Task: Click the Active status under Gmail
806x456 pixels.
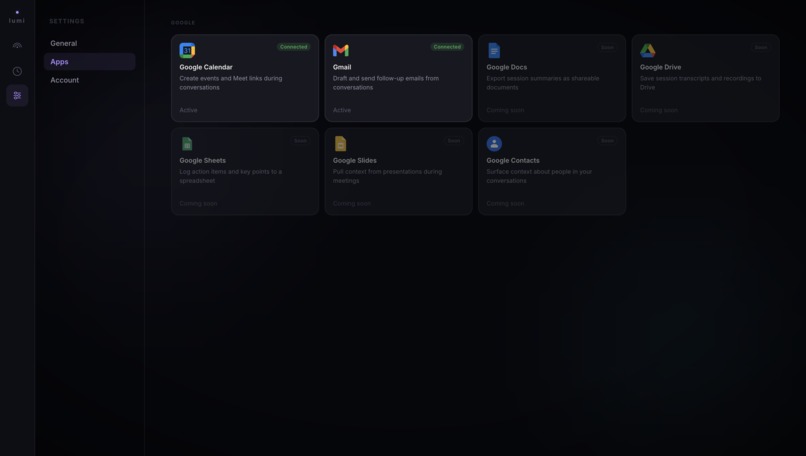Action: tap(342, 110)
